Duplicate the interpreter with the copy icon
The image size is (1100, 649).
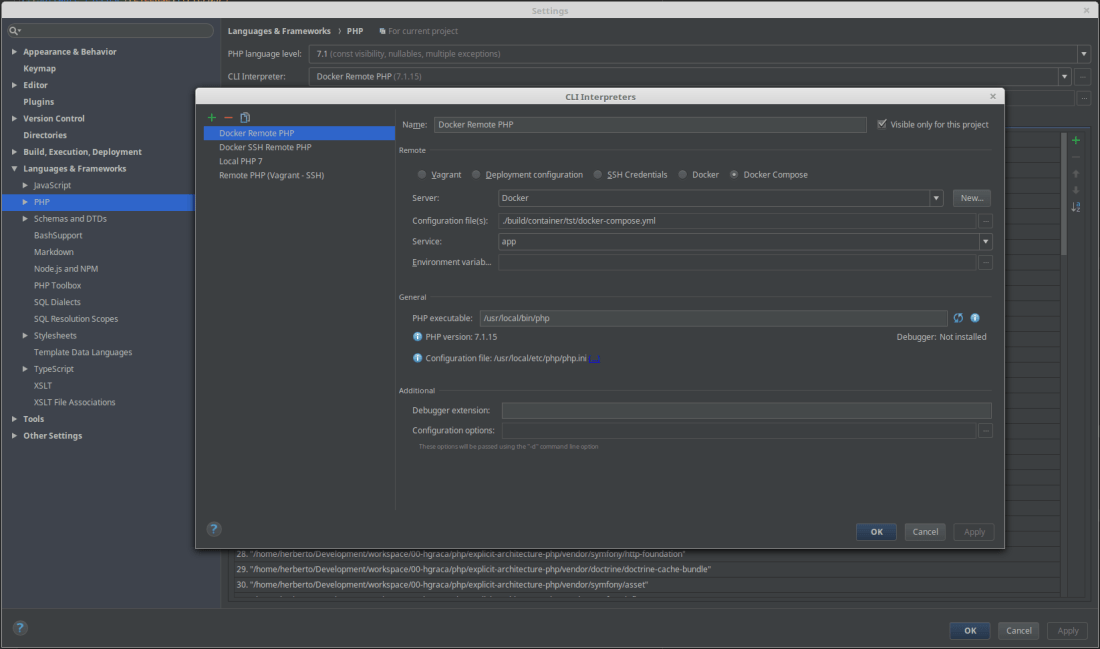click(244, 117)
